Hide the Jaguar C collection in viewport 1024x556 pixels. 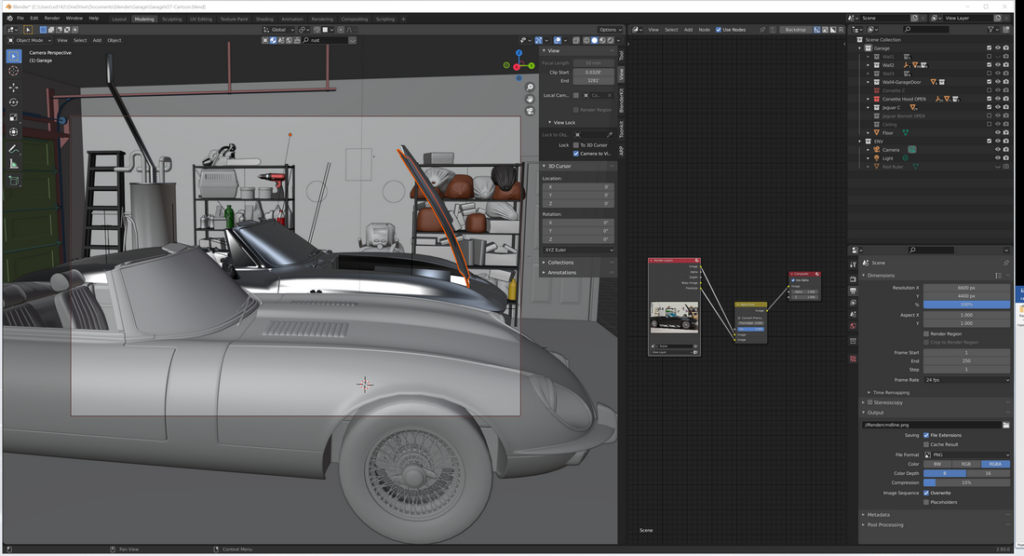(998, 107)
